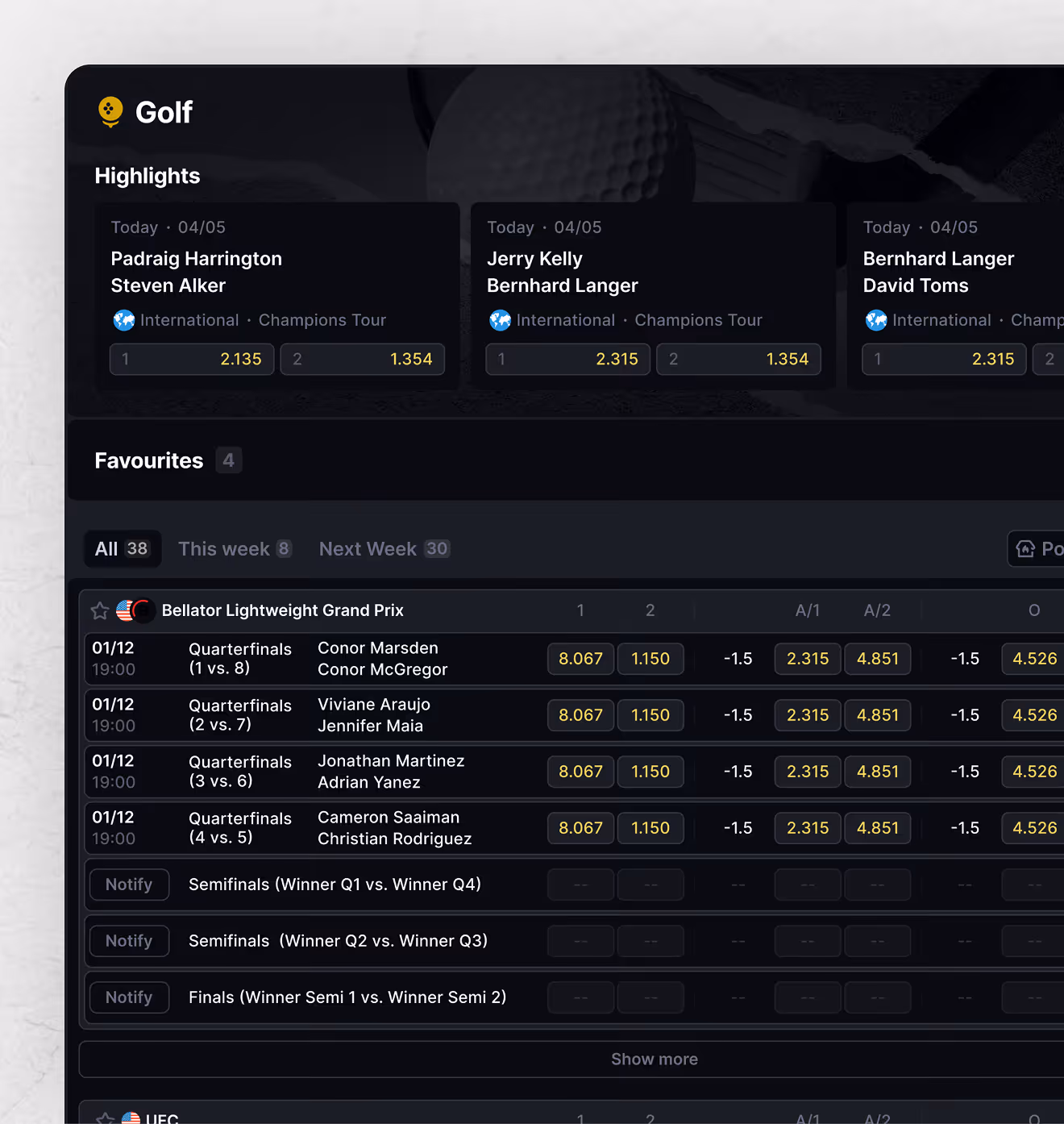Click the Favourites count badge 4

pos(229,460)
